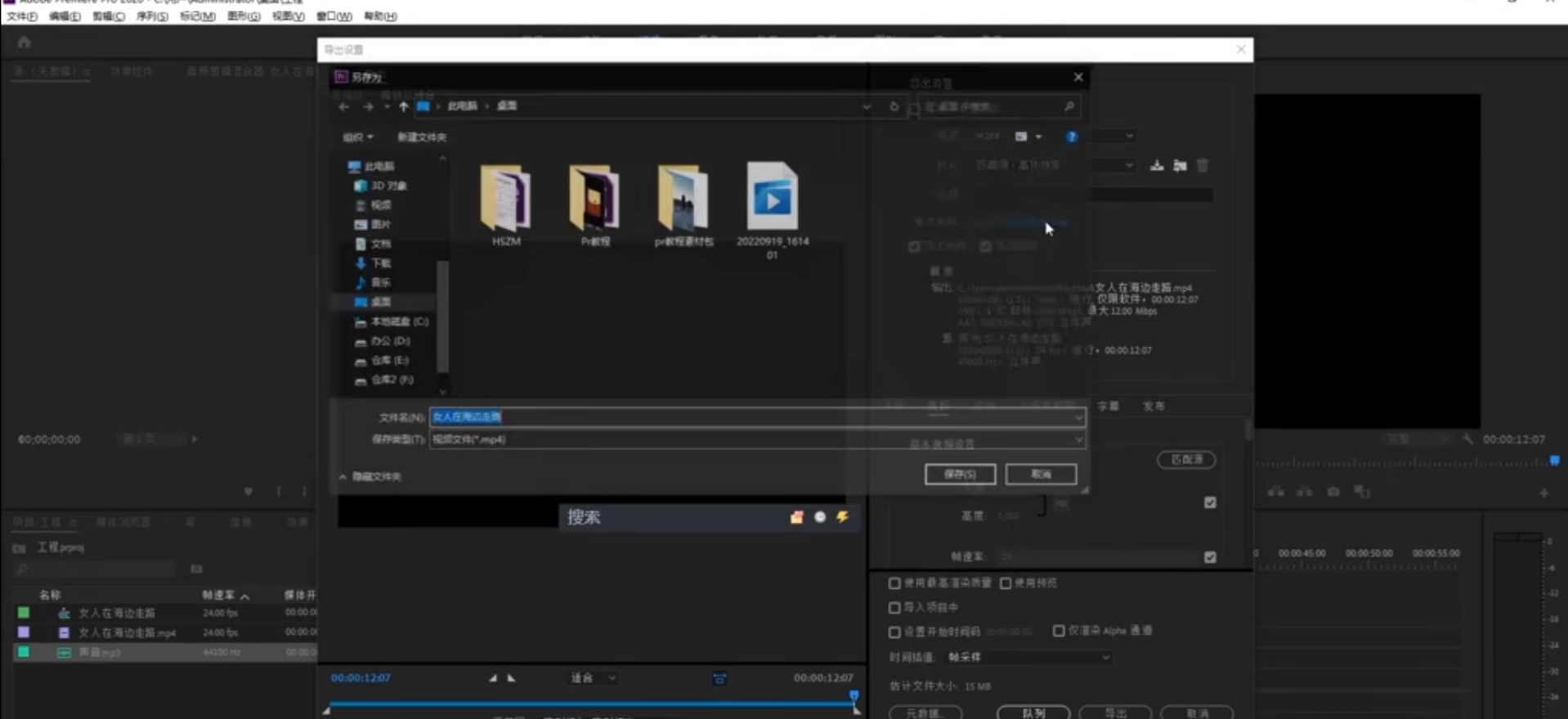Click the blue playhead on export timeline
Image resolution: width=1568 pixels, height=719 pixels.
853,696
